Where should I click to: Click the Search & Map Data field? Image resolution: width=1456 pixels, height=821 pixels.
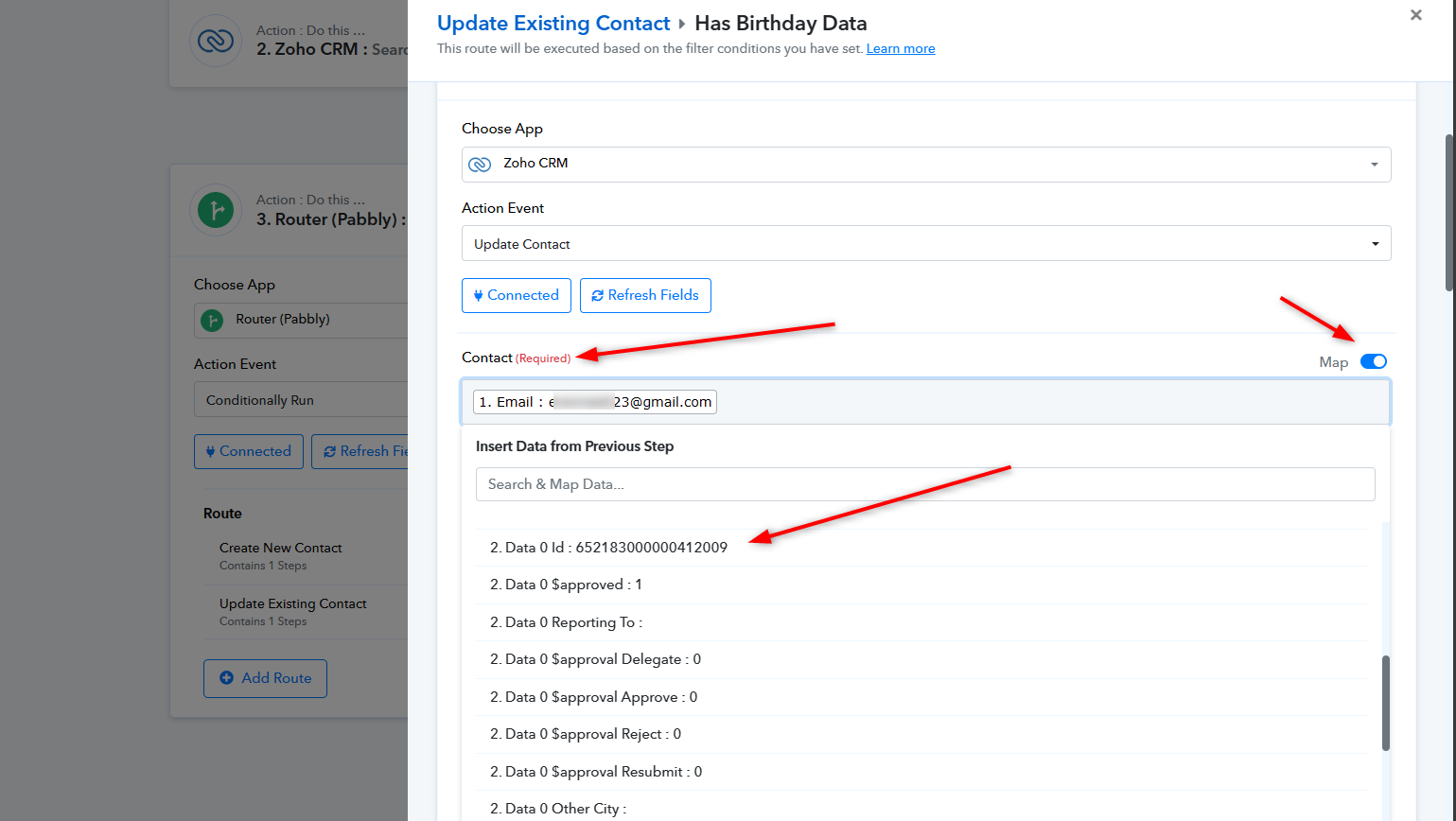[925, 484]
